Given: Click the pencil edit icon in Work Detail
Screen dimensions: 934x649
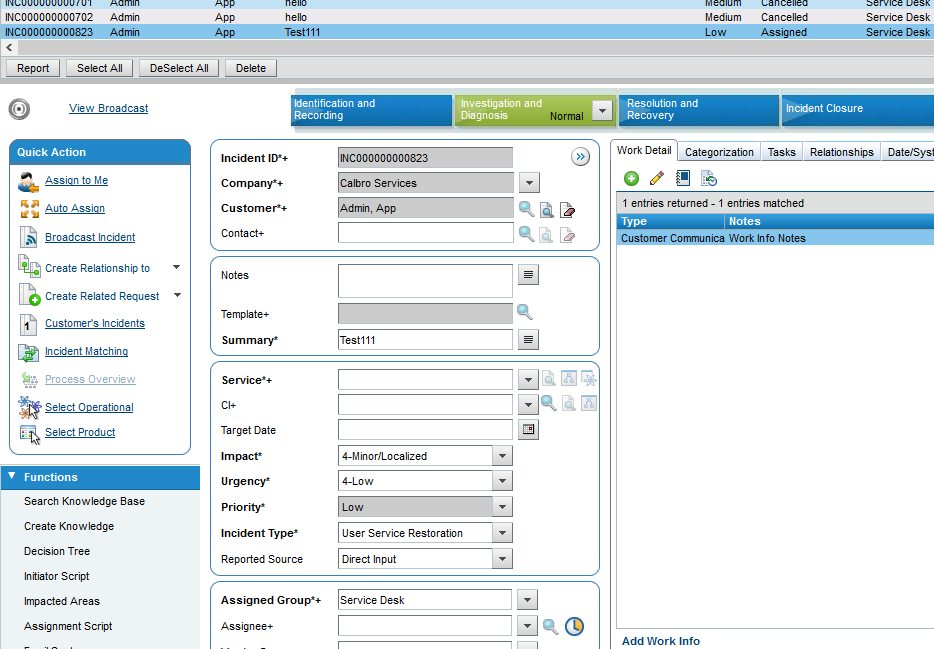Looking at the screenshot, I should 657,178.
